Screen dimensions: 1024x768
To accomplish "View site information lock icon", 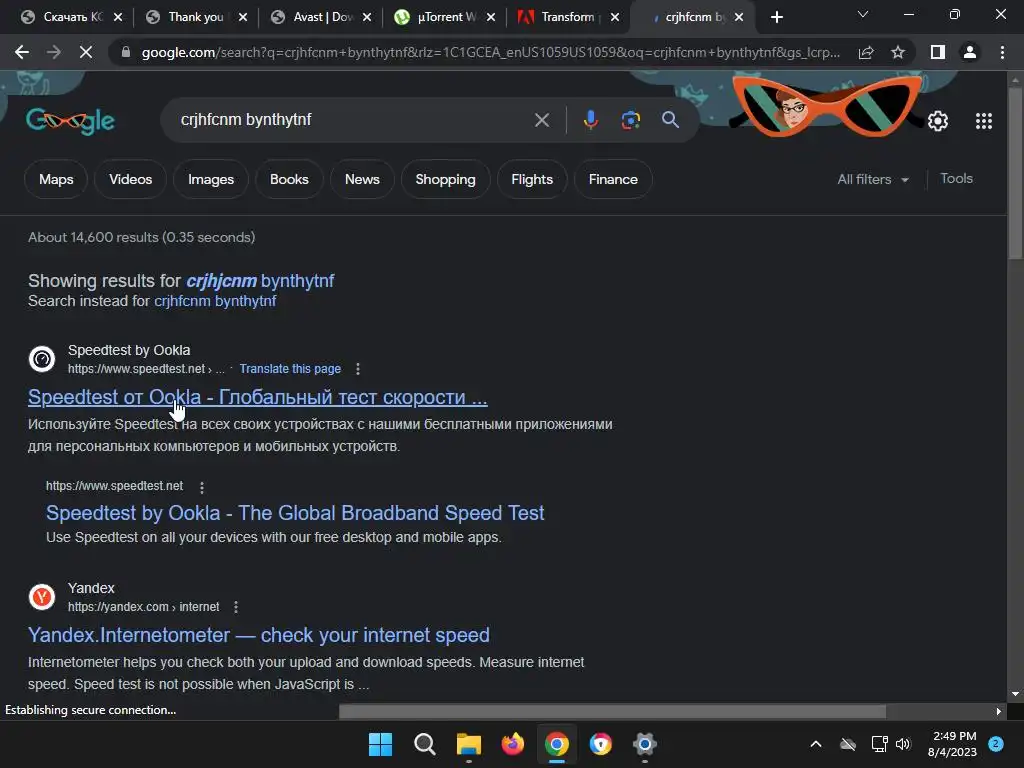I will pyautogui.click(x=126, y=52).
